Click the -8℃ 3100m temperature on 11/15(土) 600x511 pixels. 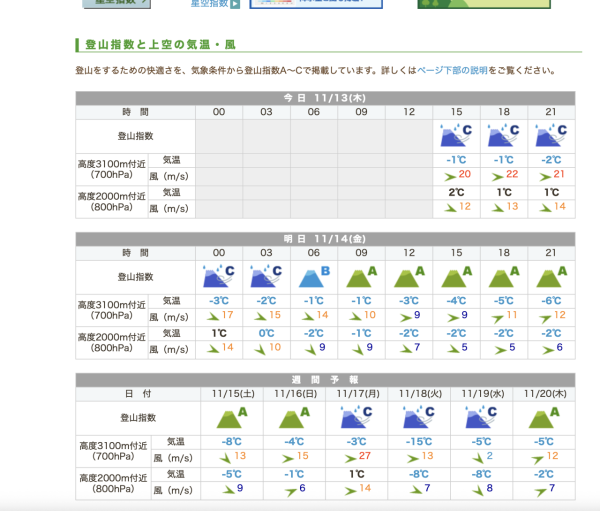[x=232, y=442]
